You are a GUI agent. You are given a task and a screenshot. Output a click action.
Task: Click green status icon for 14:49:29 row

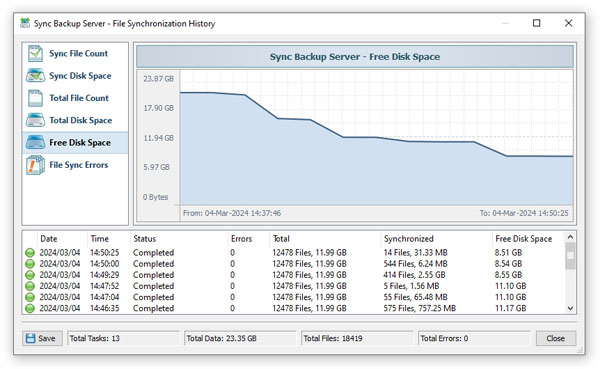coord(30,275)
